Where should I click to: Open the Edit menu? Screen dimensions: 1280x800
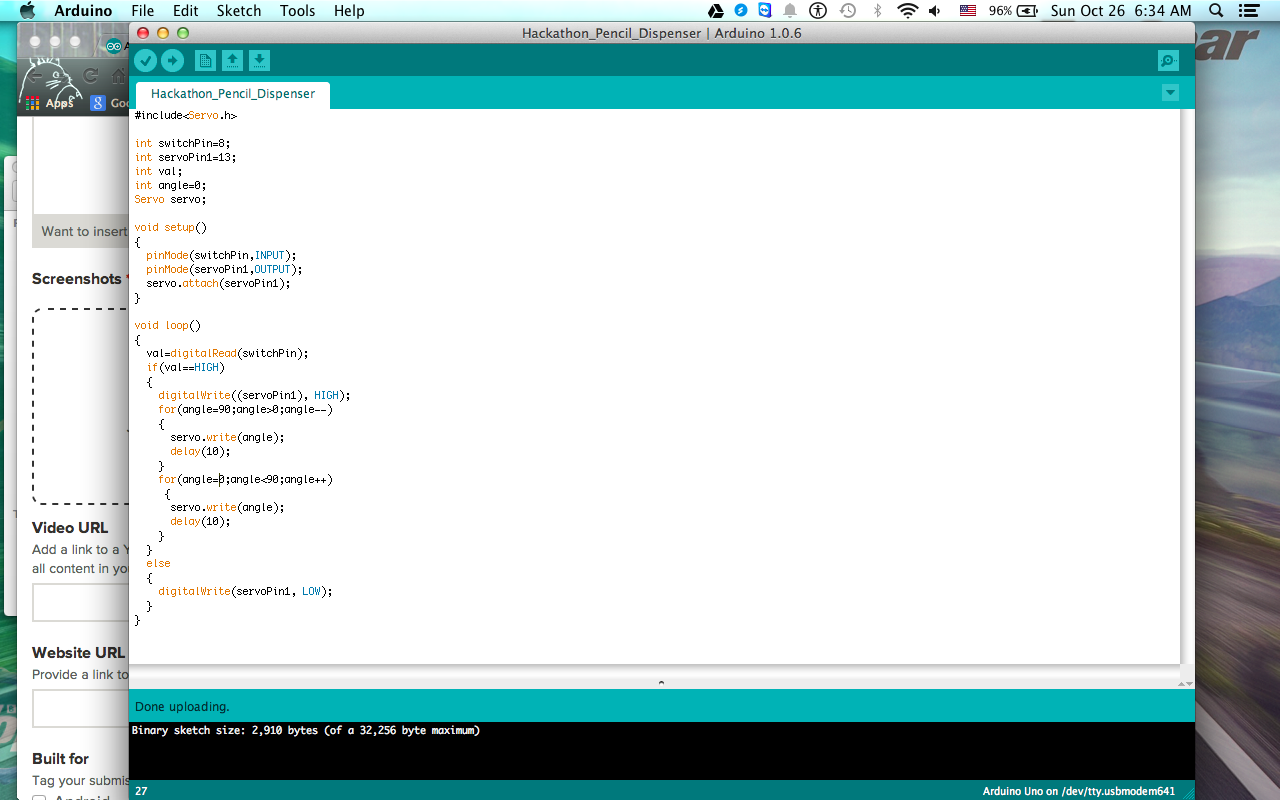[185, 11]
